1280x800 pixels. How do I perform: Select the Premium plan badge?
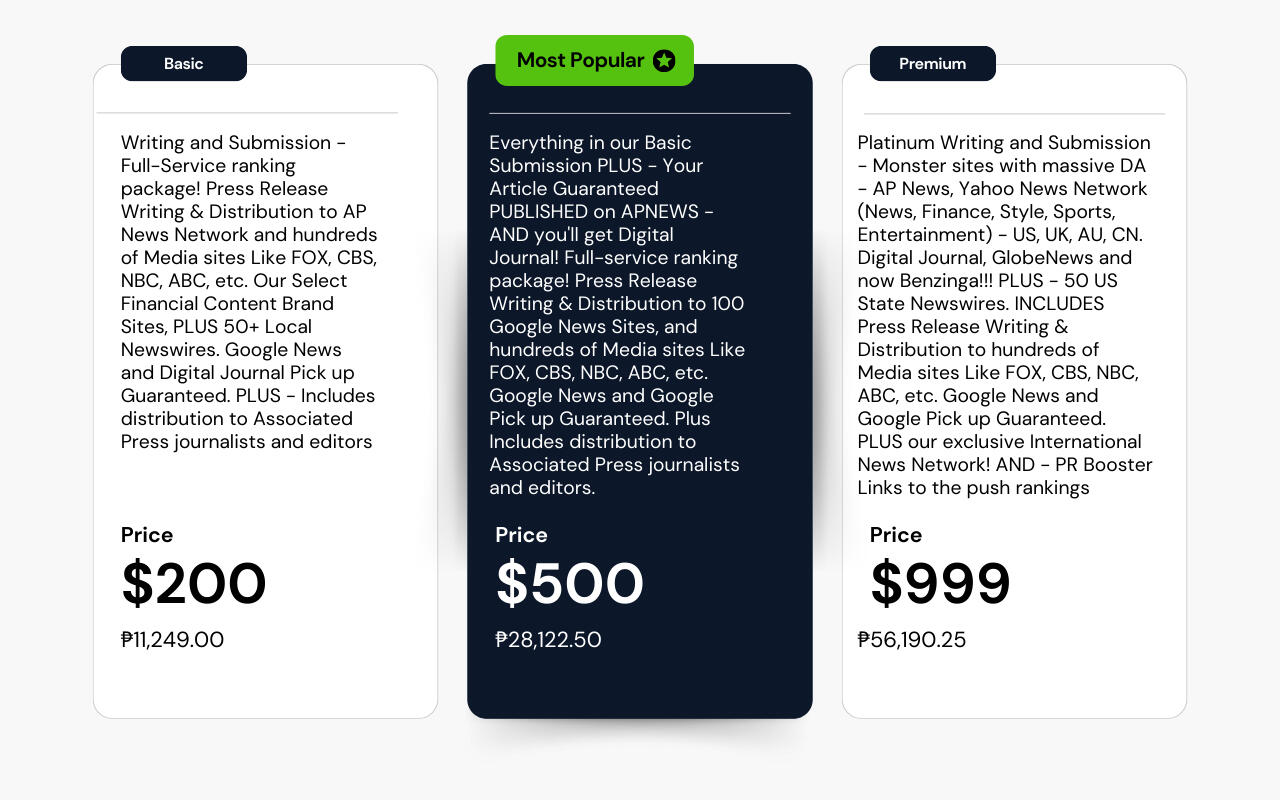pyautogui.click(x=932, y=63)
